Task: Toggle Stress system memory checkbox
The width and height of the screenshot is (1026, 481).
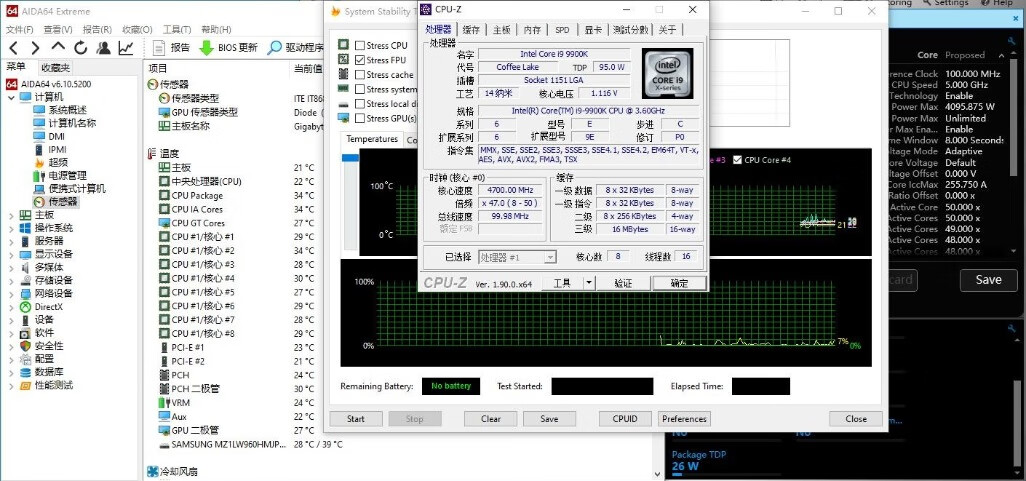Action: click(360, 89)
